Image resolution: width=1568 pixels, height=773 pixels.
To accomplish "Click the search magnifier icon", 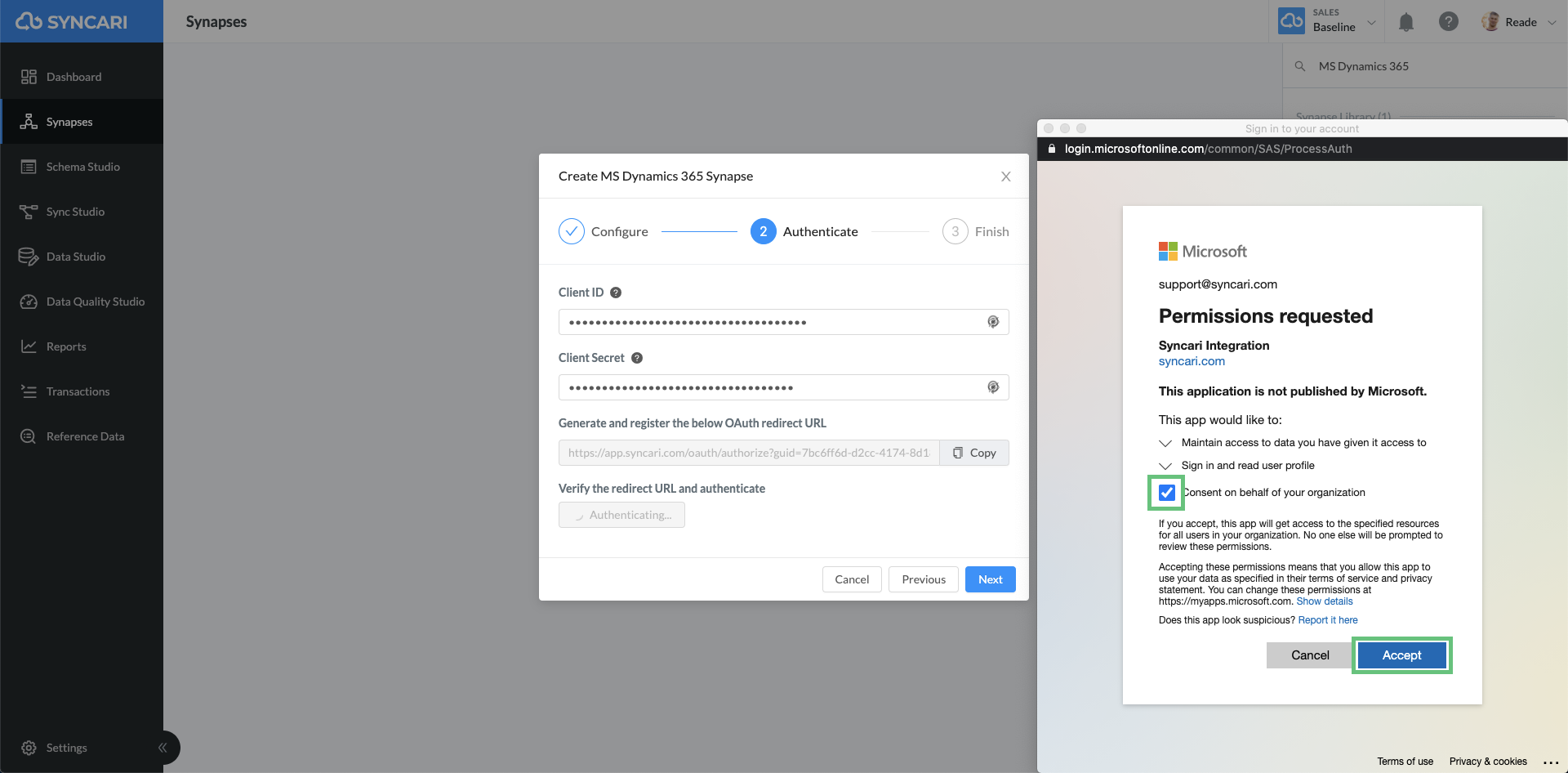I will click(x=1300, y=66).
